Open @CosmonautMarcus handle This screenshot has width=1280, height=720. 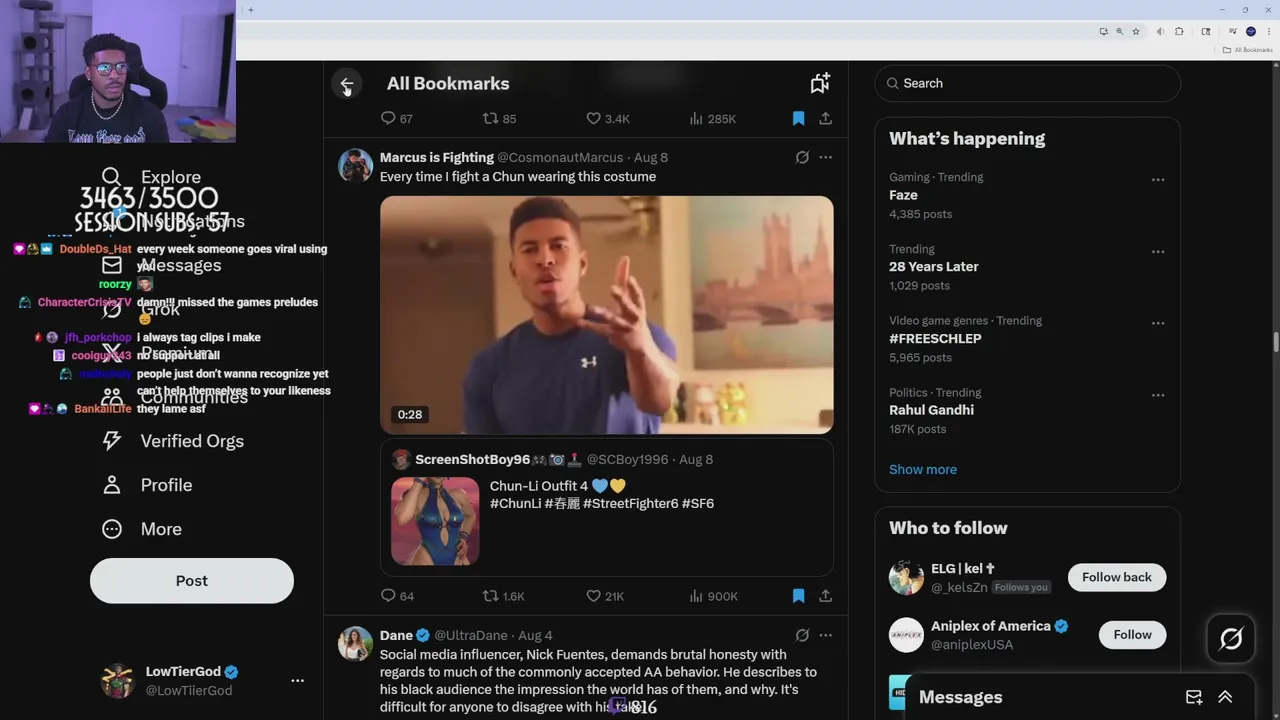[x=560, y=157]
